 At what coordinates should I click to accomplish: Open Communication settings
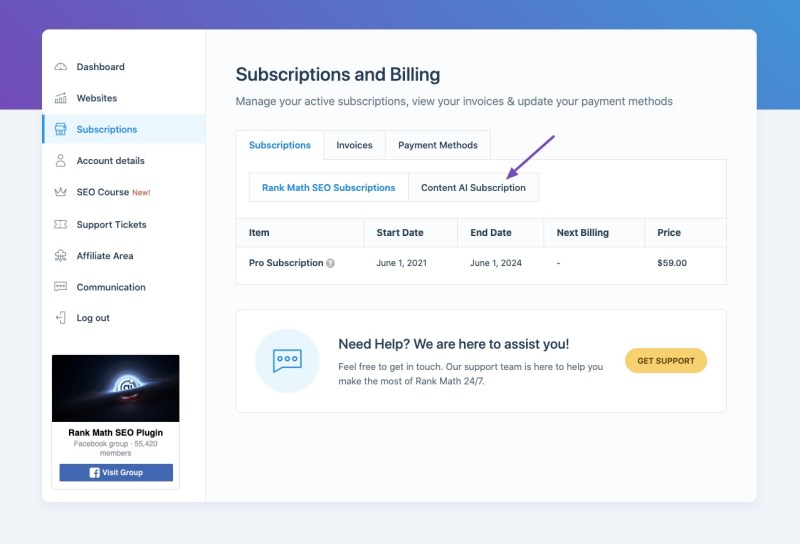pos(111,287)
